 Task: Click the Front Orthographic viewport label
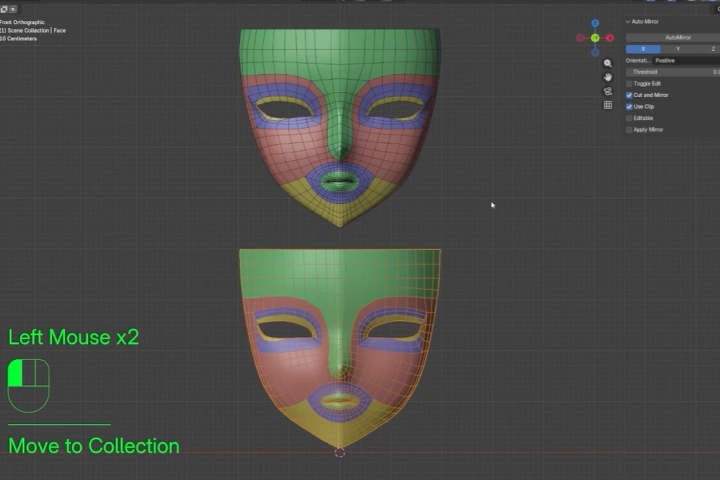coord(22,22)
